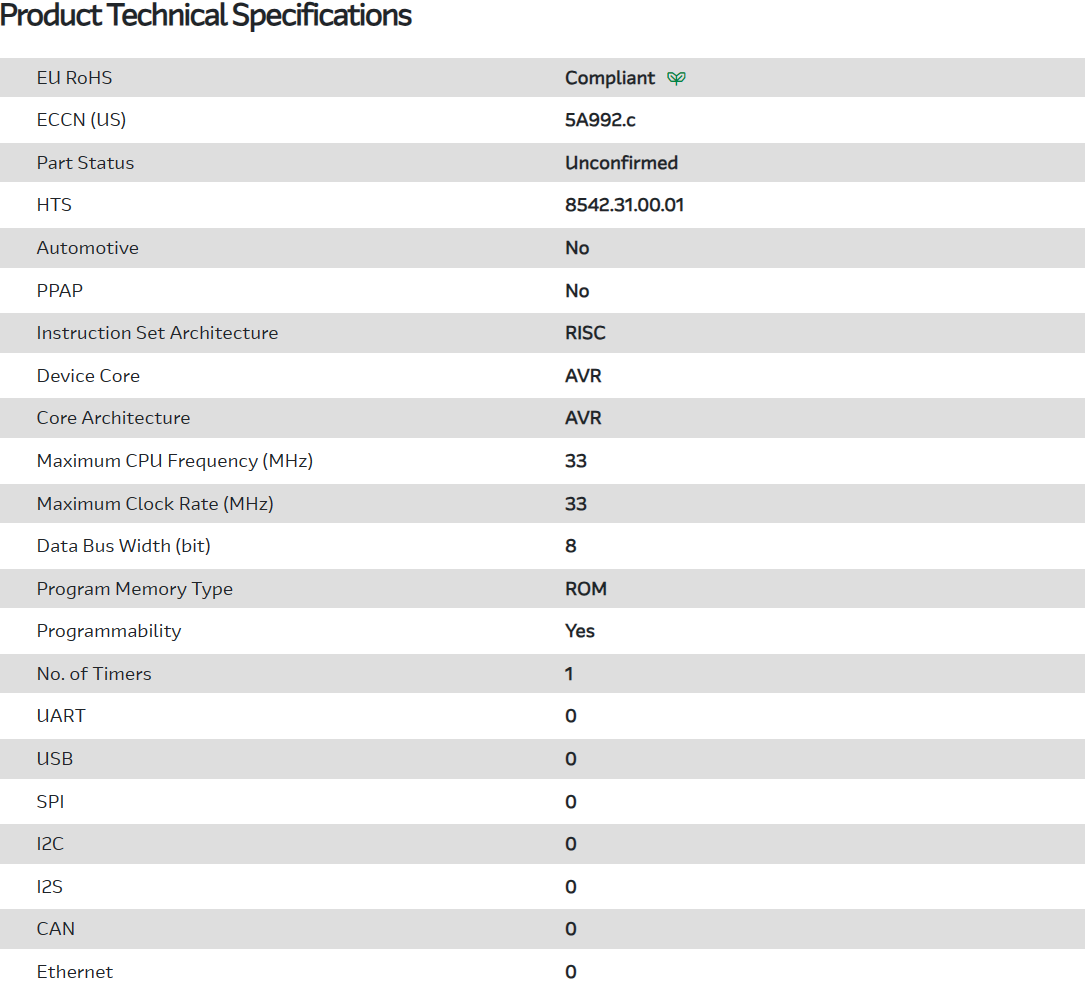
Task: Click the I2C row label
Action: [50, 844]
